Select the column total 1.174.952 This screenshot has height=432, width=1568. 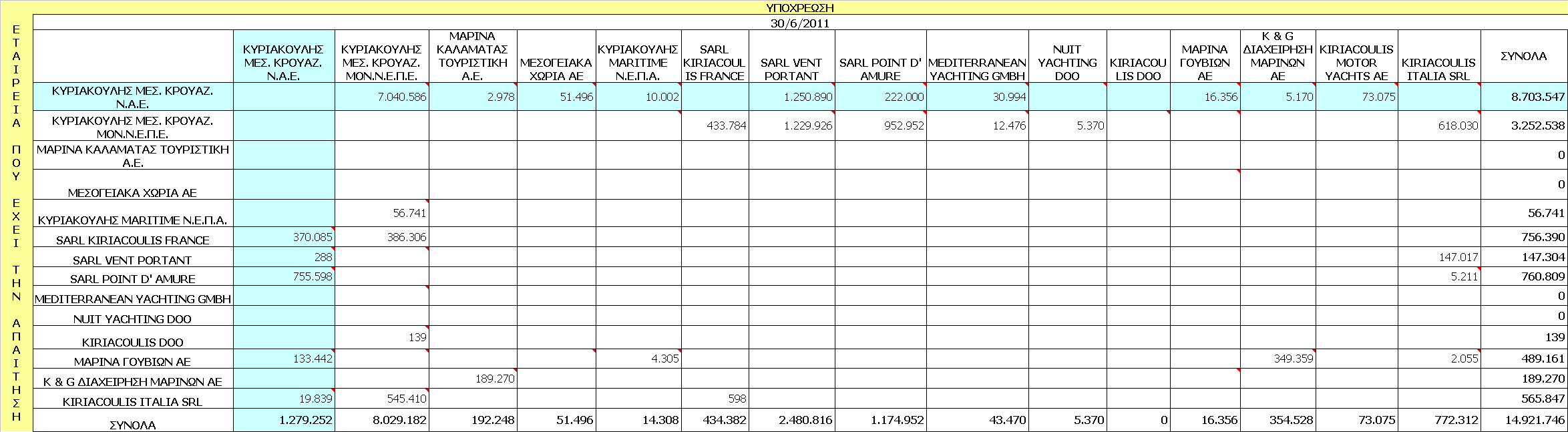(880, 420)
